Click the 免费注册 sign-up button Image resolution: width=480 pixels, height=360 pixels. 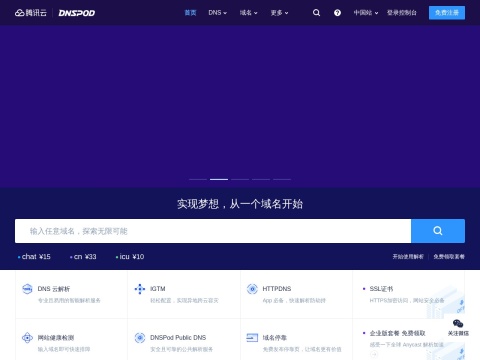447,13
